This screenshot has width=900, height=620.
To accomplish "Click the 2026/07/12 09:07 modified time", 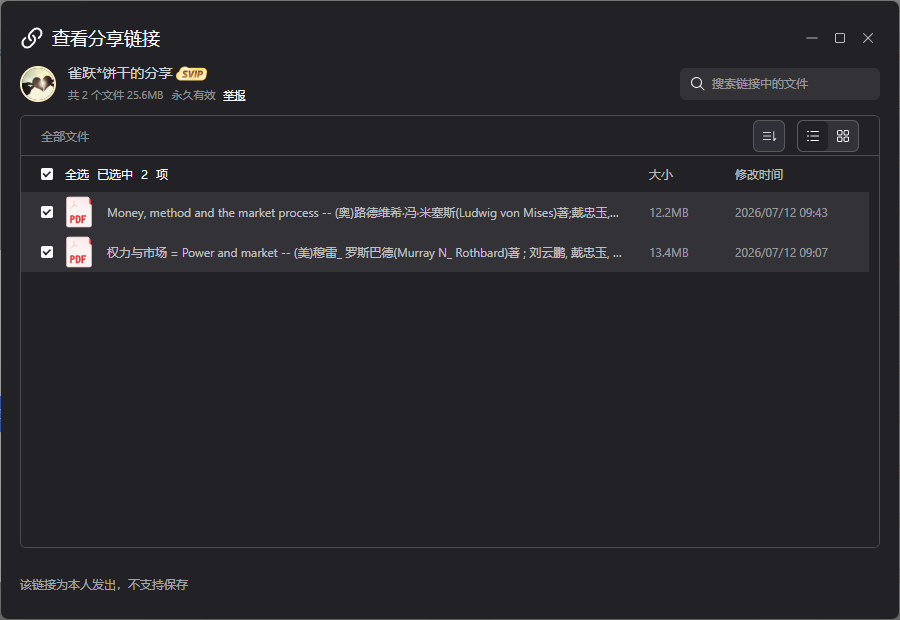I will 781,253.
